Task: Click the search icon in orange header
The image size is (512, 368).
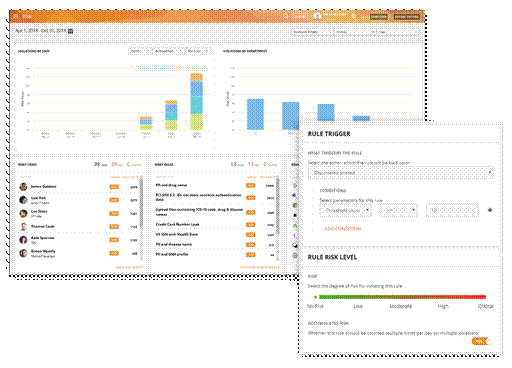Action: pos(285,16)
